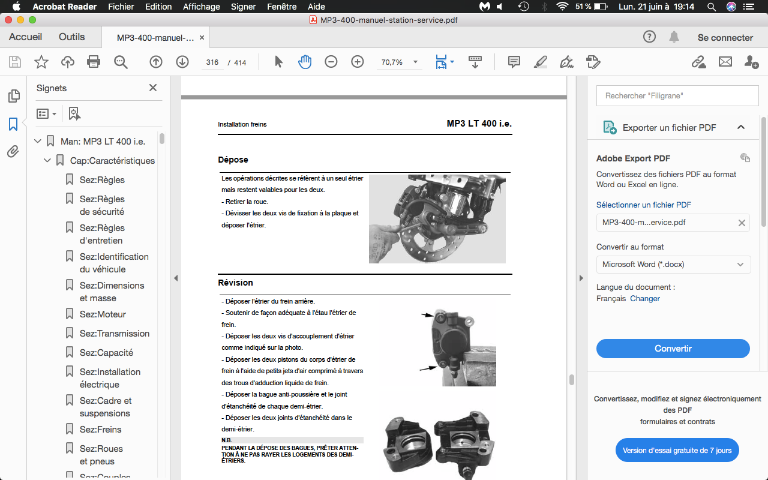Click the Rechercher 'Filigrane' search field

pos(677,96)
